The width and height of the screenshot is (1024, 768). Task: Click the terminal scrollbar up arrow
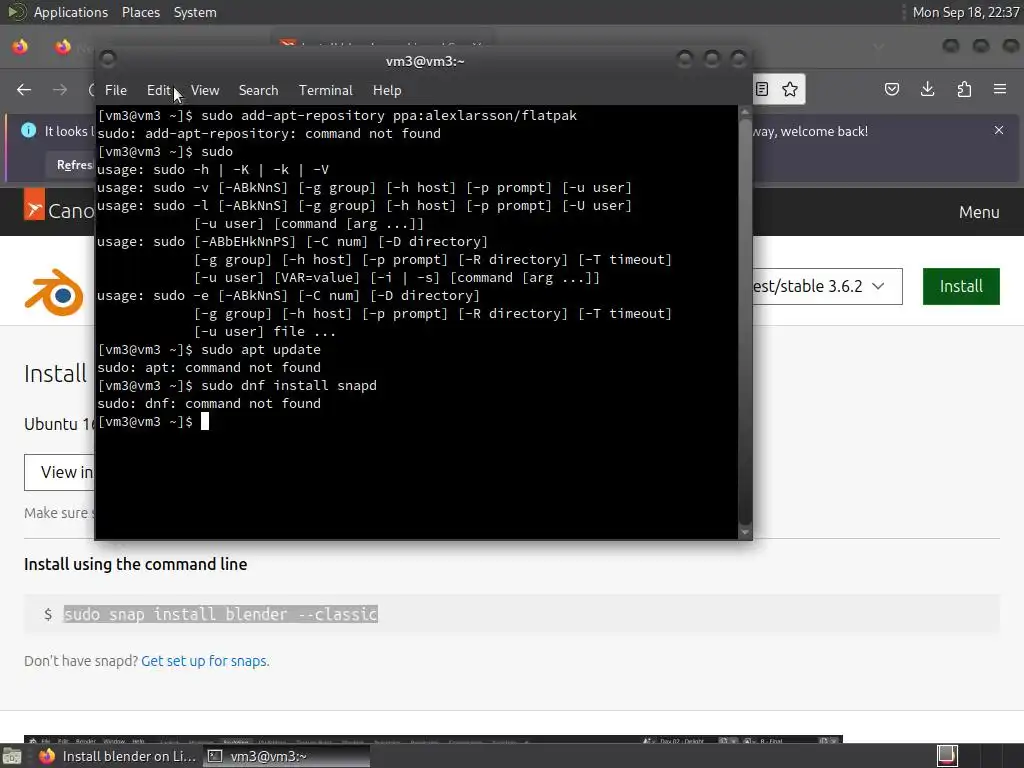[744, 113]
